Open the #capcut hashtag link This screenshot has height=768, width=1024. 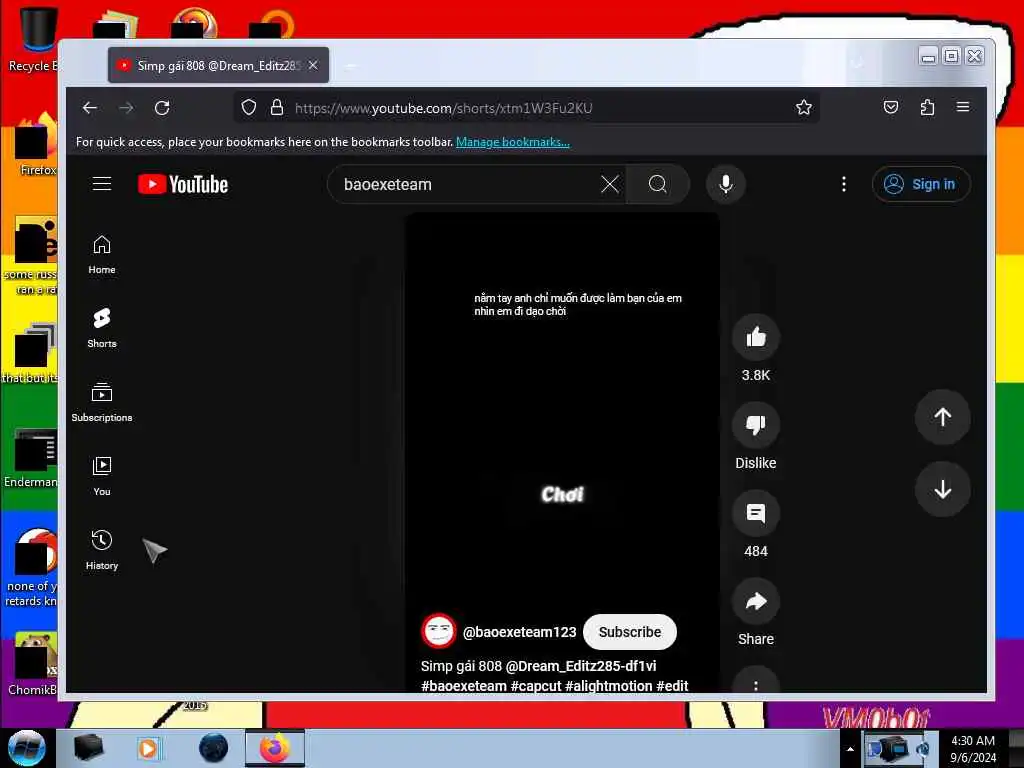pos(536,686)
